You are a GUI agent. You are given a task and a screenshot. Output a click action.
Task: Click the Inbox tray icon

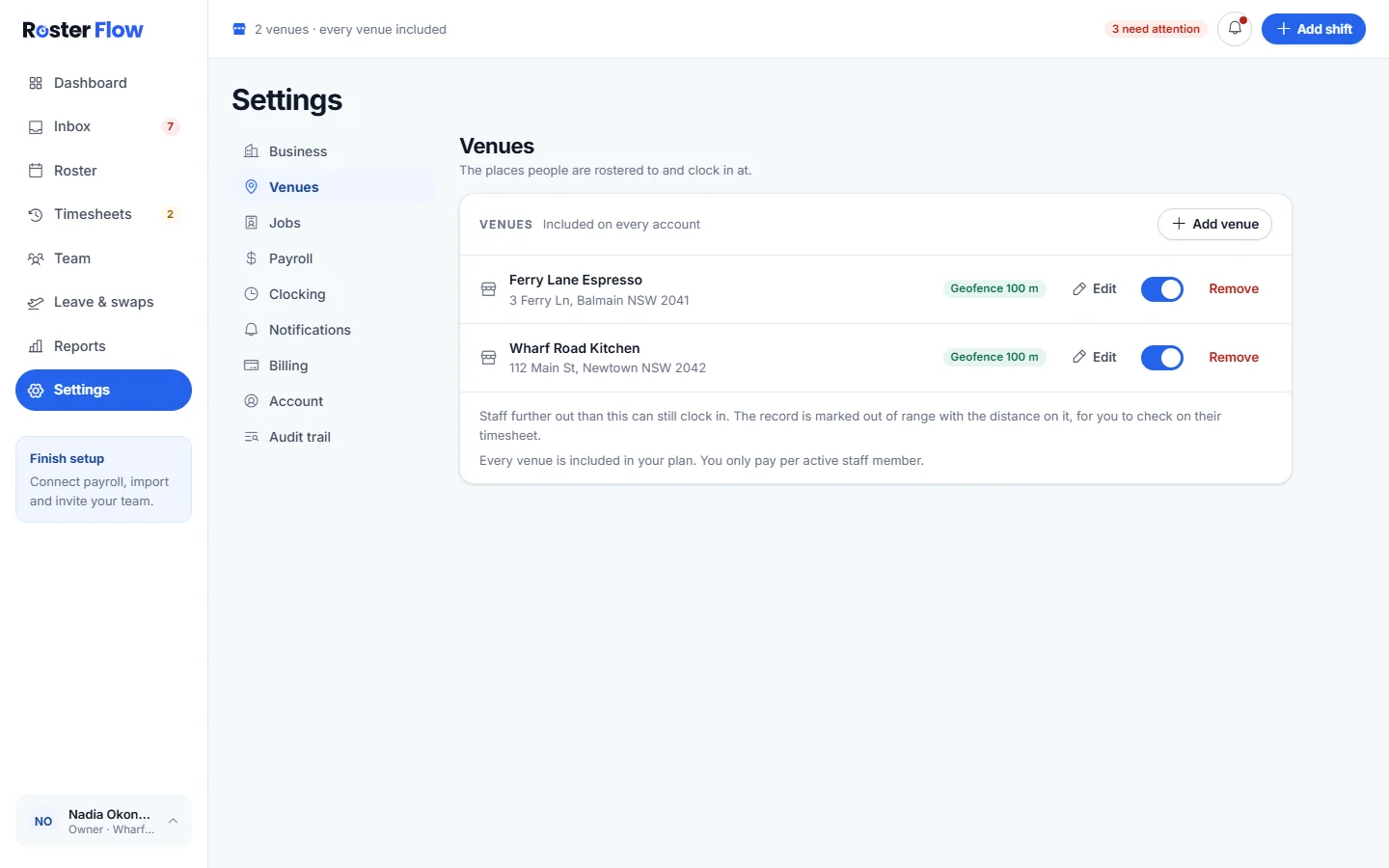tap(36, 126)
